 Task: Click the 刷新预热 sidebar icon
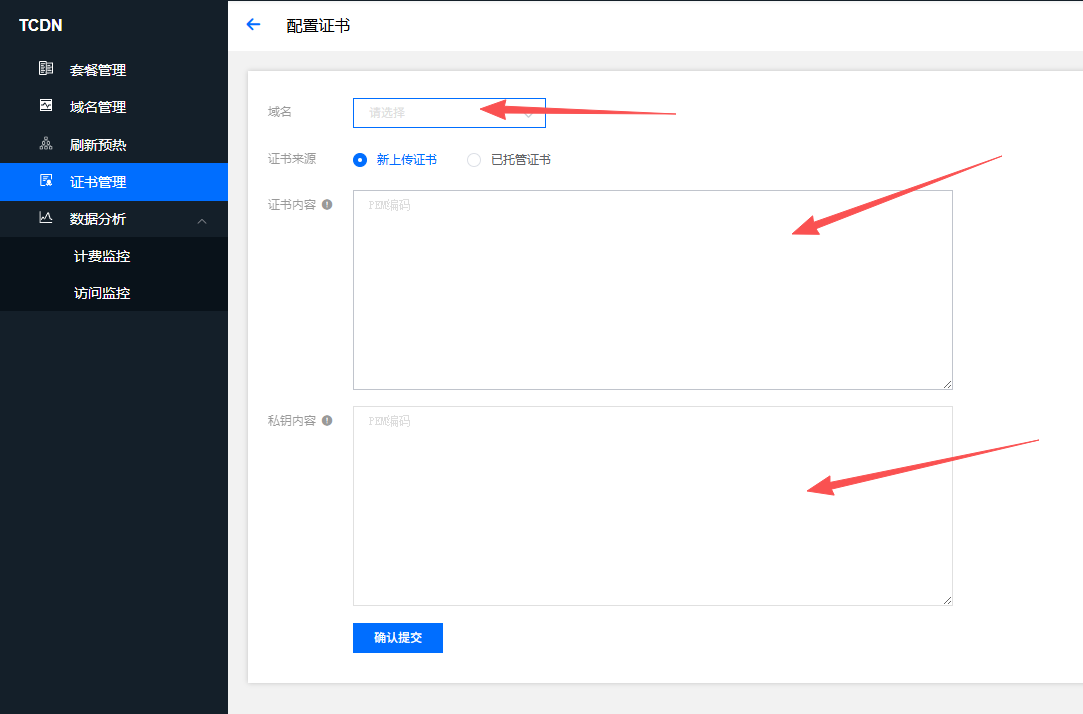(x=46, y=144)
